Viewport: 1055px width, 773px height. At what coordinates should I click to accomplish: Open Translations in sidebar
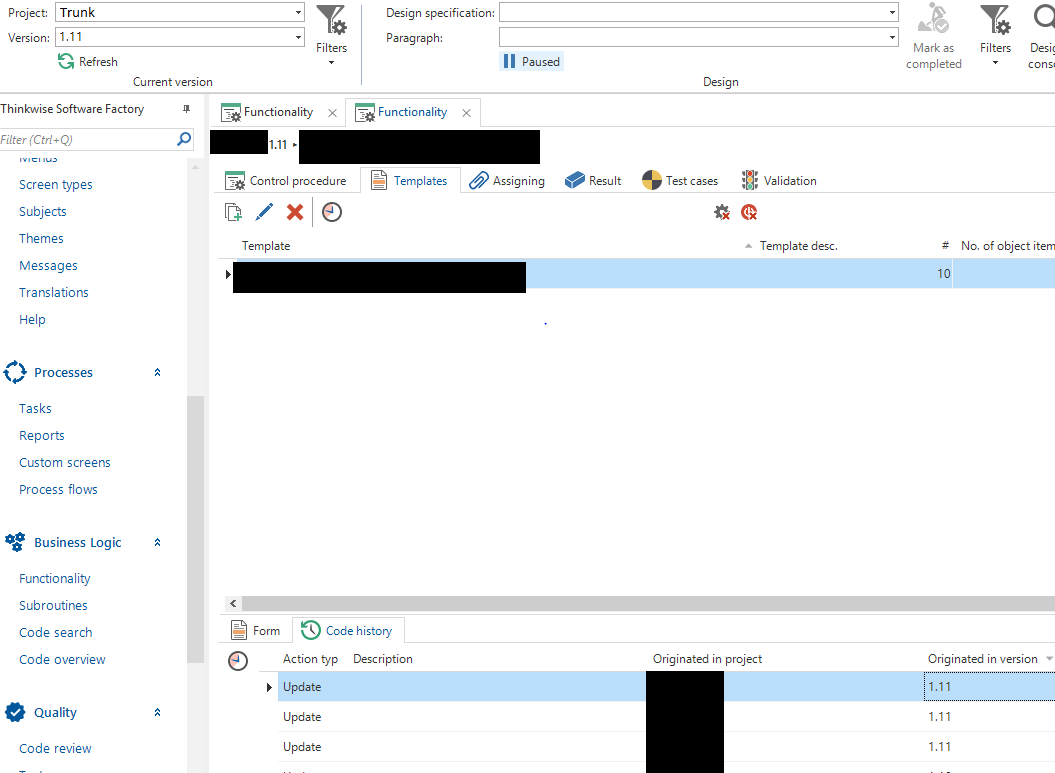coord(54,293)
